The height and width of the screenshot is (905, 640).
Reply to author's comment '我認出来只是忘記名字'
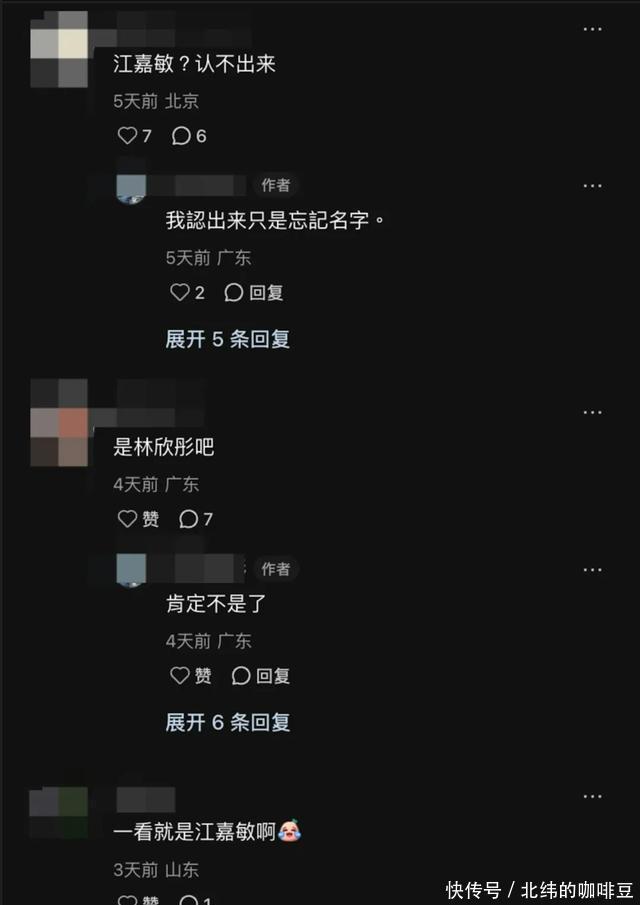pos(253,293)
